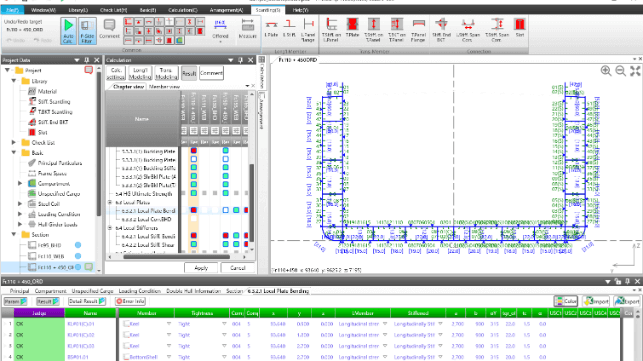Switch to the Result tab in Calculation panel

[x=189, y=73]
